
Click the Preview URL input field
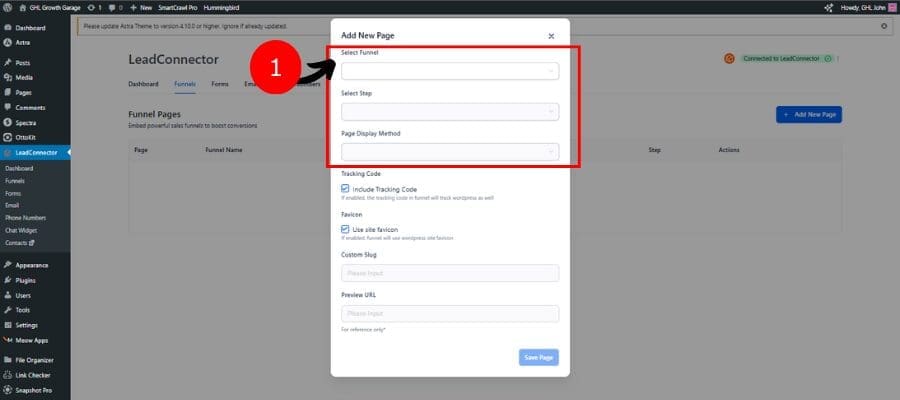point(450,314)
